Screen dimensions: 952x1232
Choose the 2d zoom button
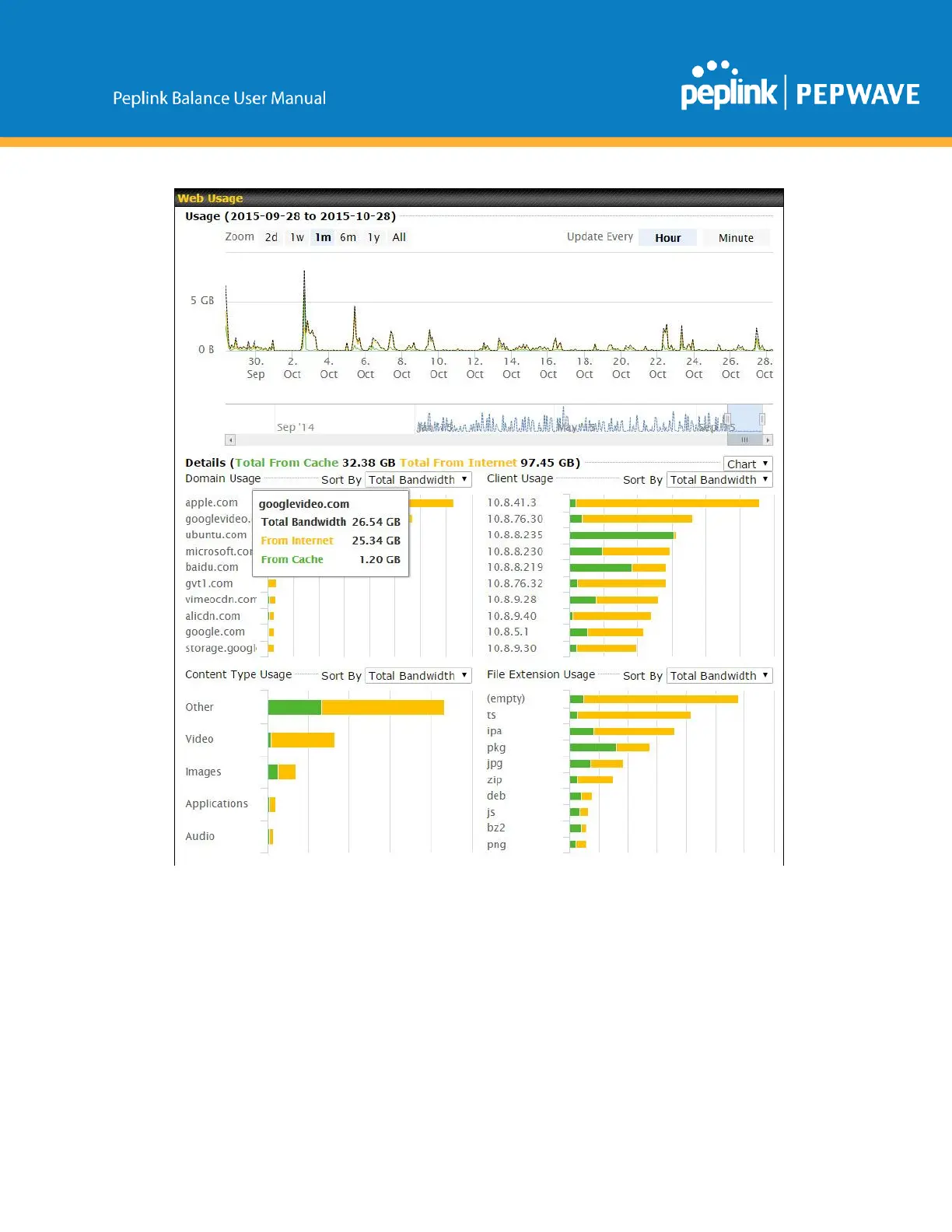271,237
